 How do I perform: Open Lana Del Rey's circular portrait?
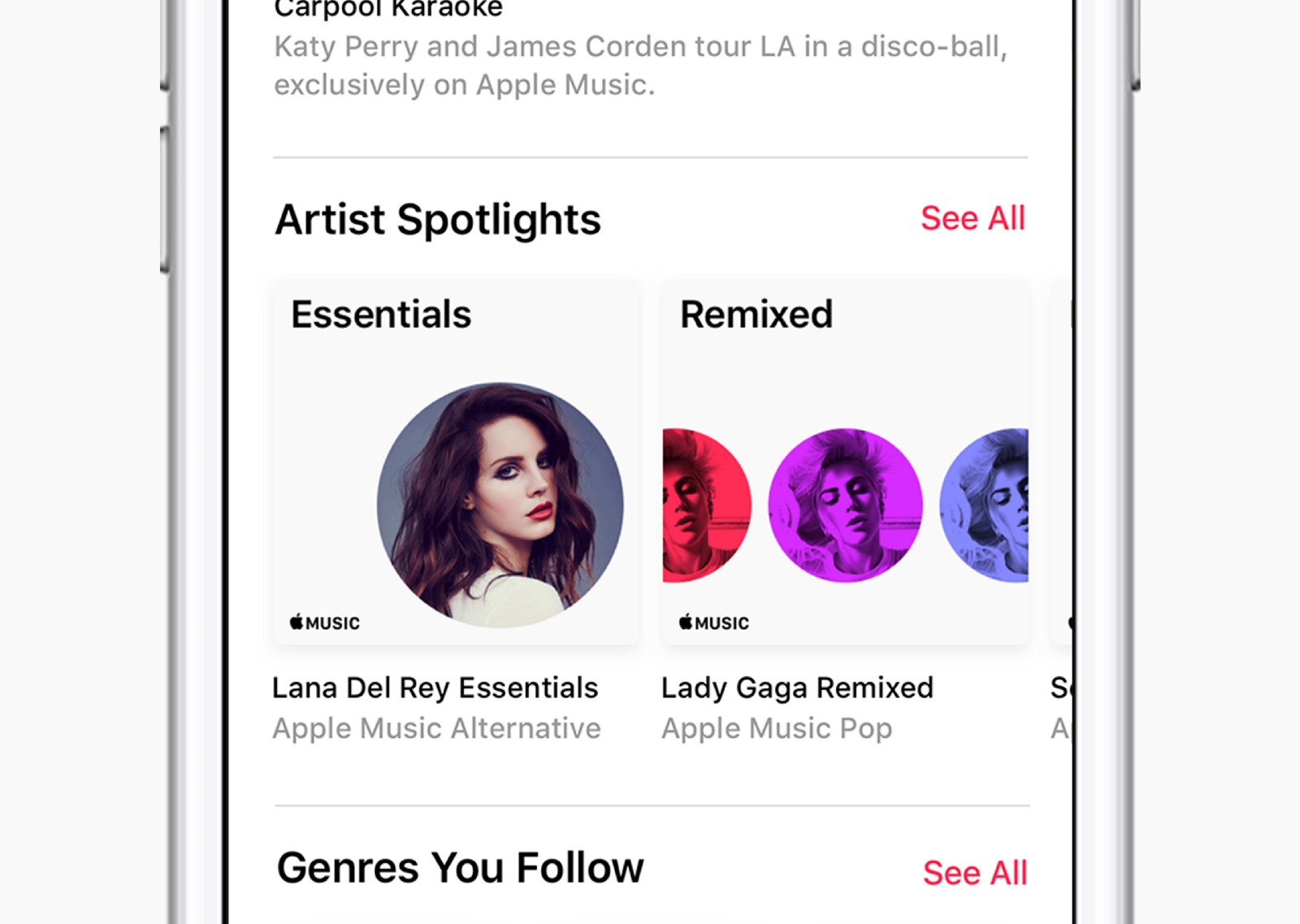coord(500,505)
